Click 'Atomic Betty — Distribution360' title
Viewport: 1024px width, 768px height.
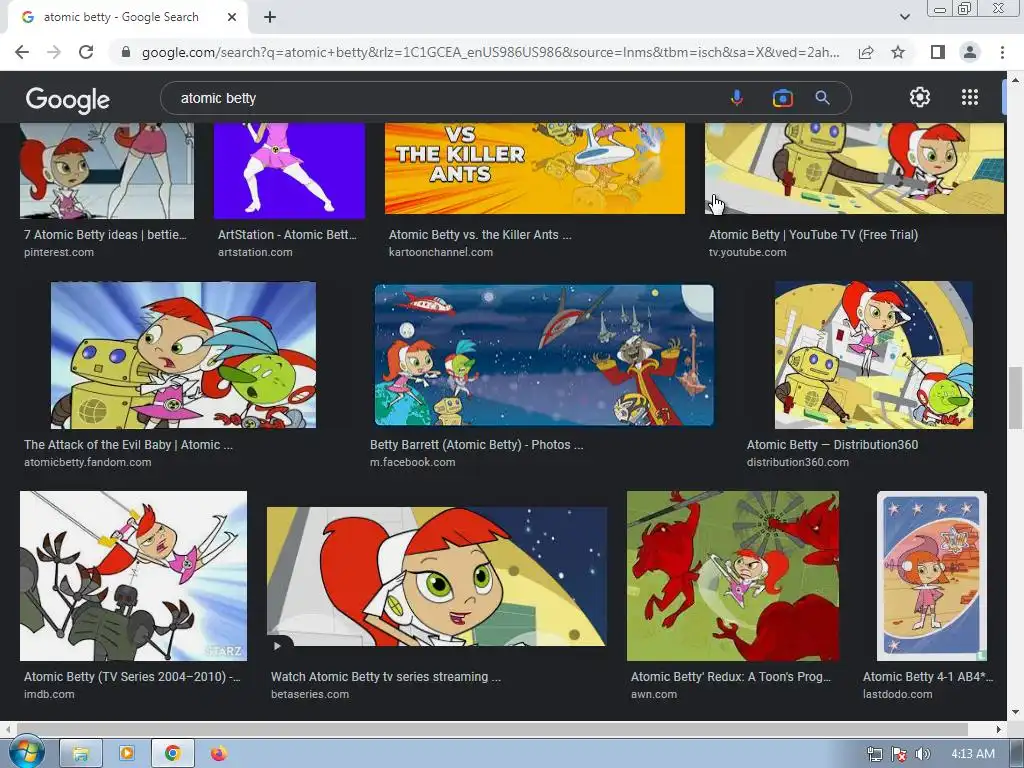[833, 445]
